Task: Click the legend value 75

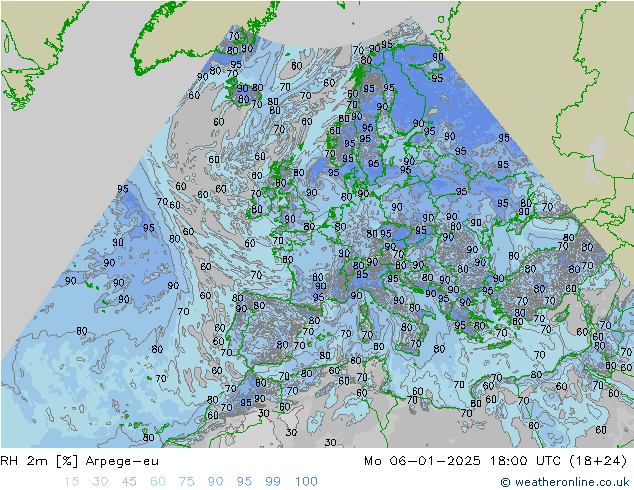Action: (186, 482)
